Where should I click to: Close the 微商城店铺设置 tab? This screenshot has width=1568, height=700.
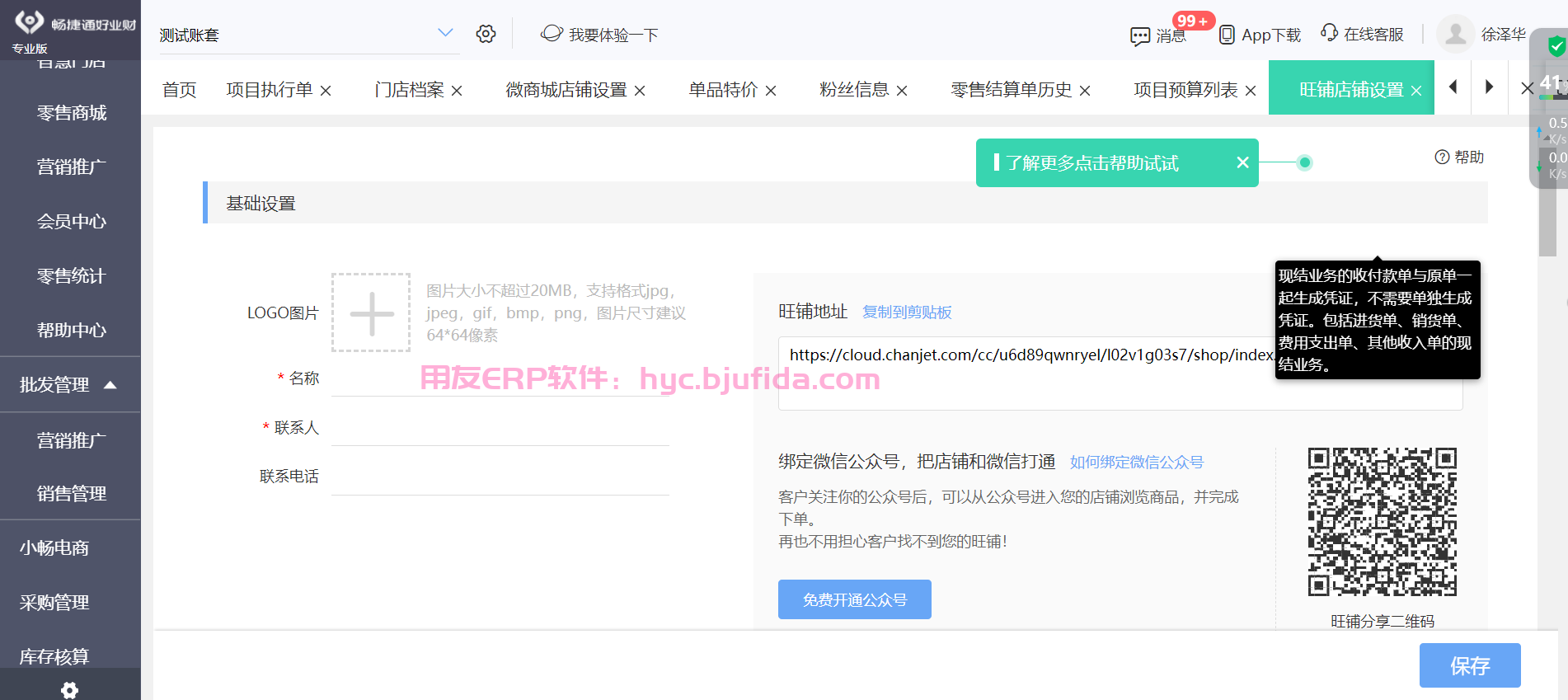tap(640, 91)
